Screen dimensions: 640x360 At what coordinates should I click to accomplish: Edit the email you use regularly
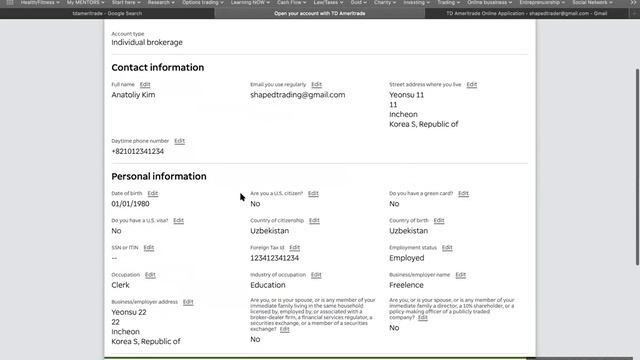[x=316, y=84]
